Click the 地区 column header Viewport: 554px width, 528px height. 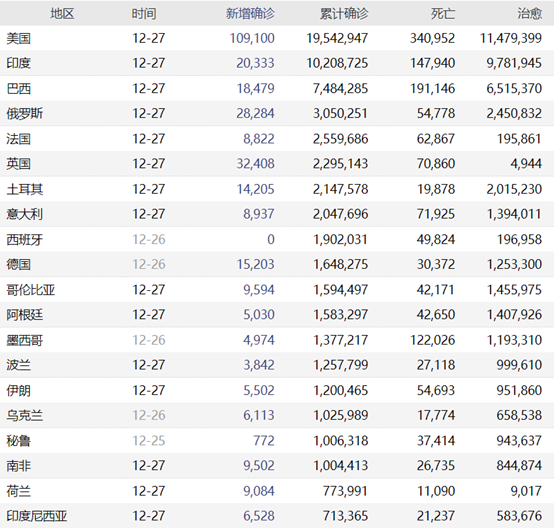coord(62,14)
